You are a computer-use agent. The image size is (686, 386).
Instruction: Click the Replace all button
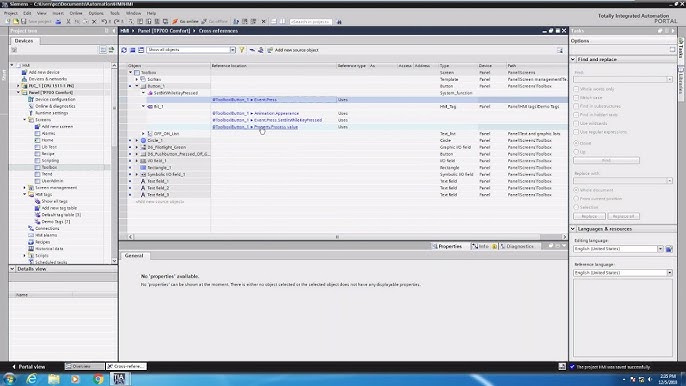[x=623, y=216]
